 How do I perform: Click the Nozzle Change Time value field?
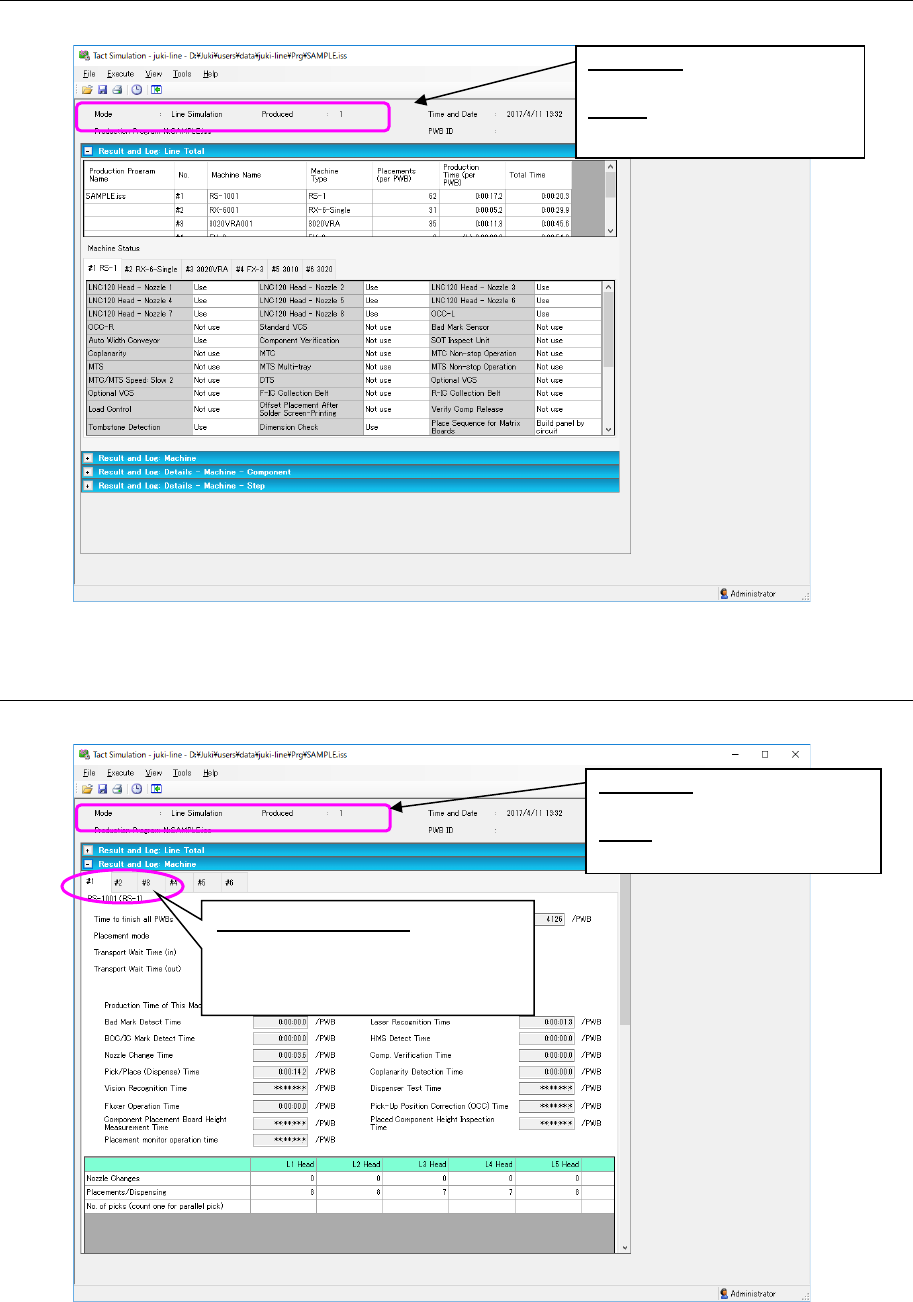281,1055
